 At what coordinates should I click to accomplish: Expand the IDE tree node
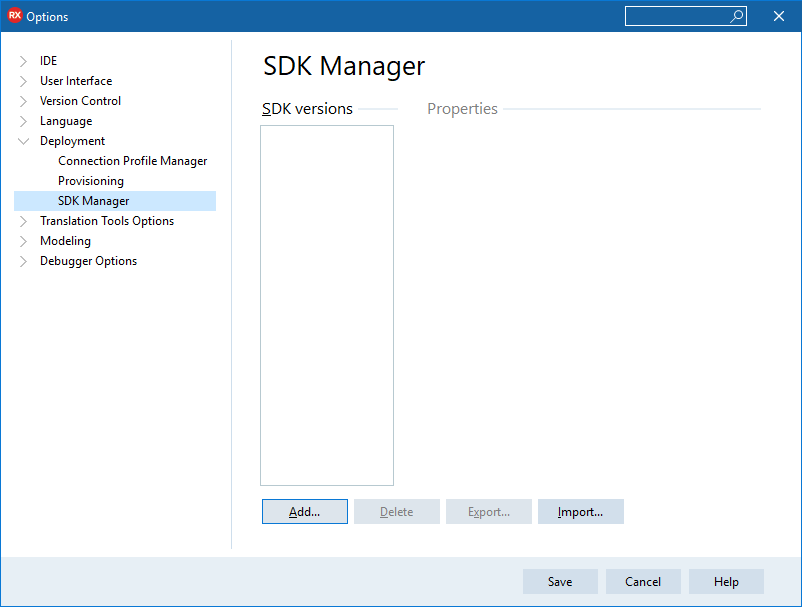[24, 61]
